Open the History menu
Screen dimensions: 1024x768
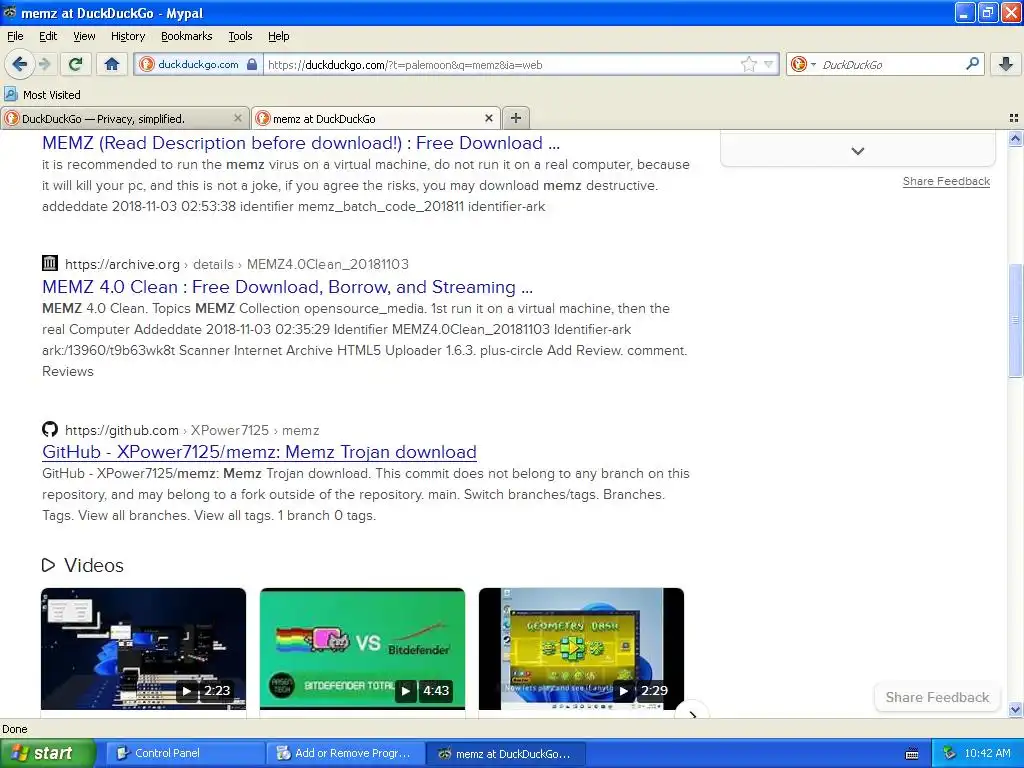click(127, 36)
